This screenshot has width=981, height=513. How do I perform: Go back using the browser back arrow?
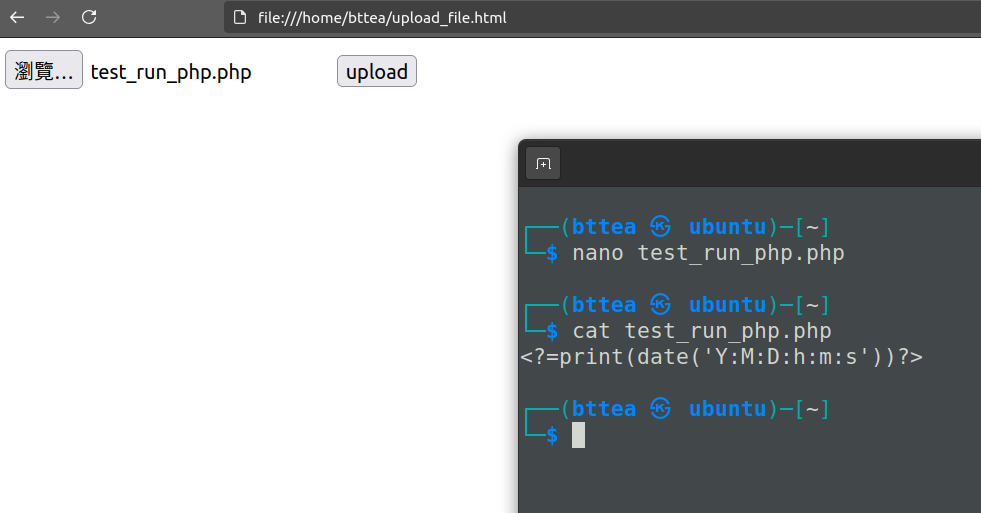pos(17,18)
